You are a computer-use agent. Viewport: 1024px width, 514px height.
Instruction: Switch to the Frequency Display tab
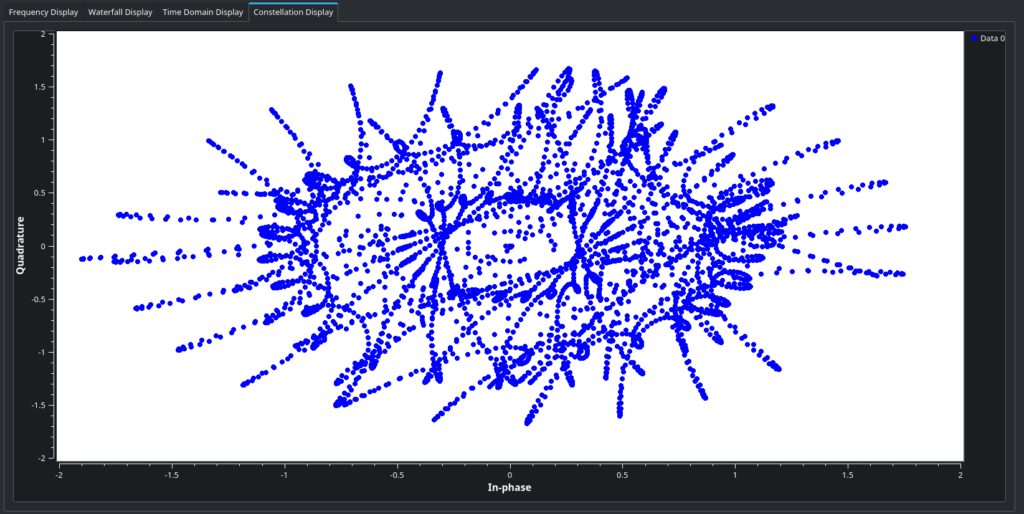click(x=43, y=12)
